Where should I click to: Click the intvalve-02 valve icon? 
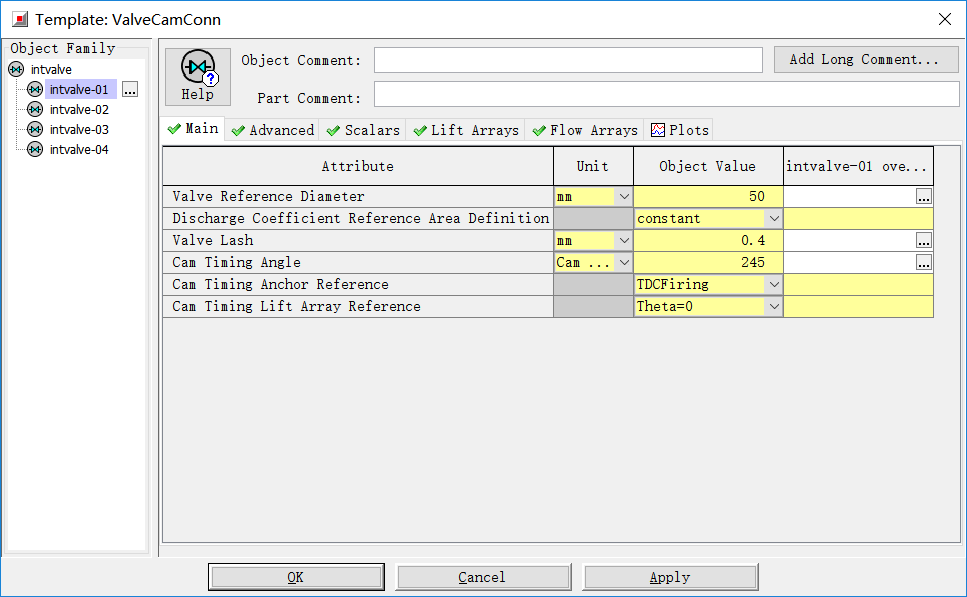(35, 110)
